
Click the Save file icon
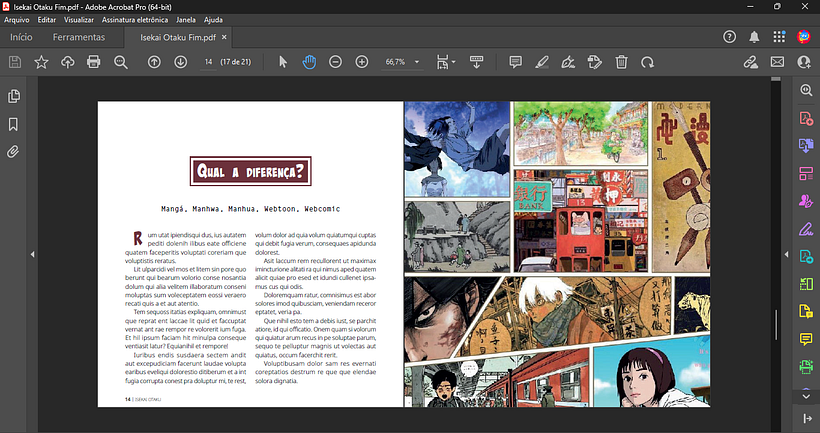[15, 62]
